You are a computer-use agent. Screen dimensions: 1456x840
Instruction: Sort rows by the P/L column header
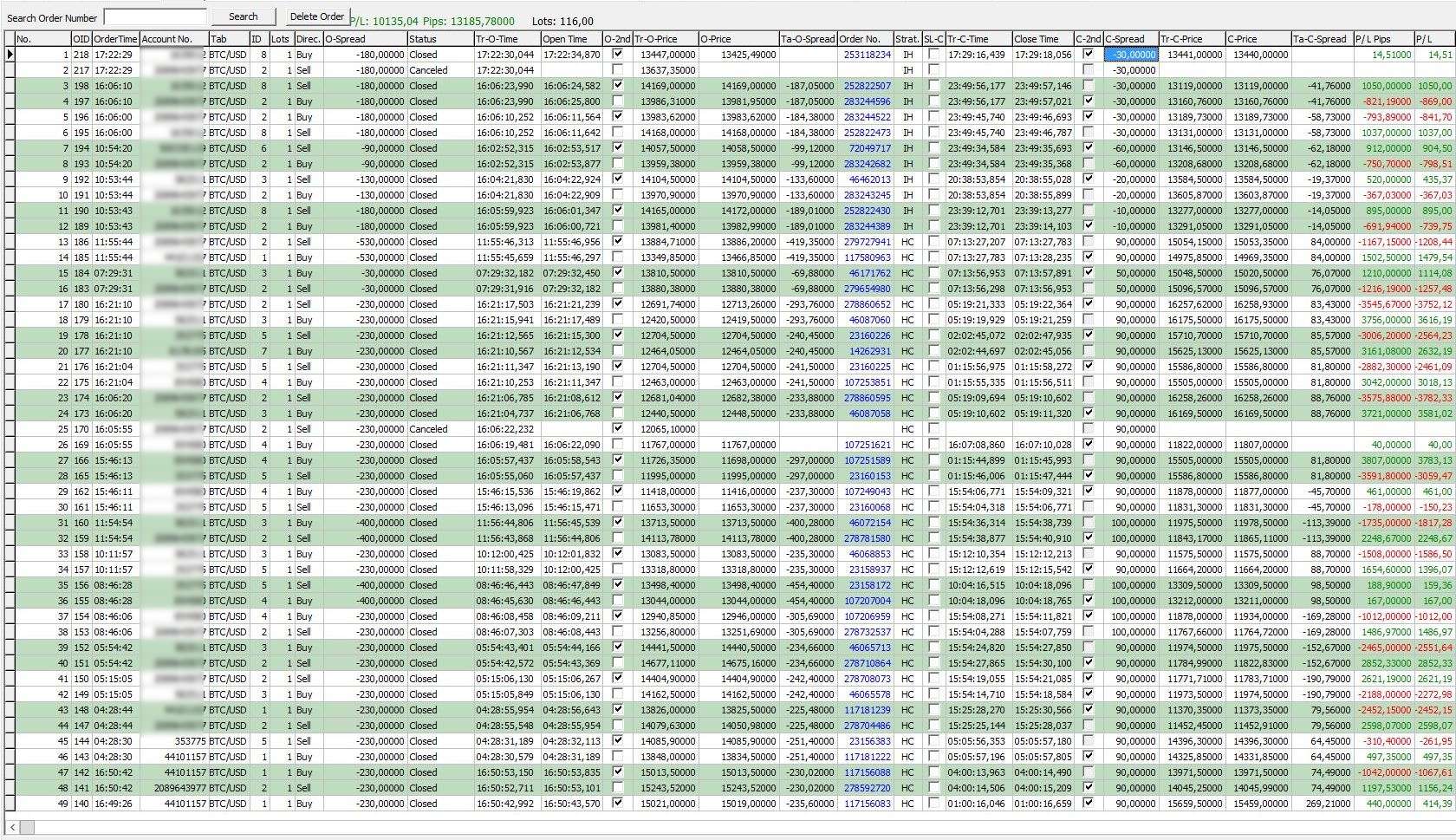click(1434, 38)
